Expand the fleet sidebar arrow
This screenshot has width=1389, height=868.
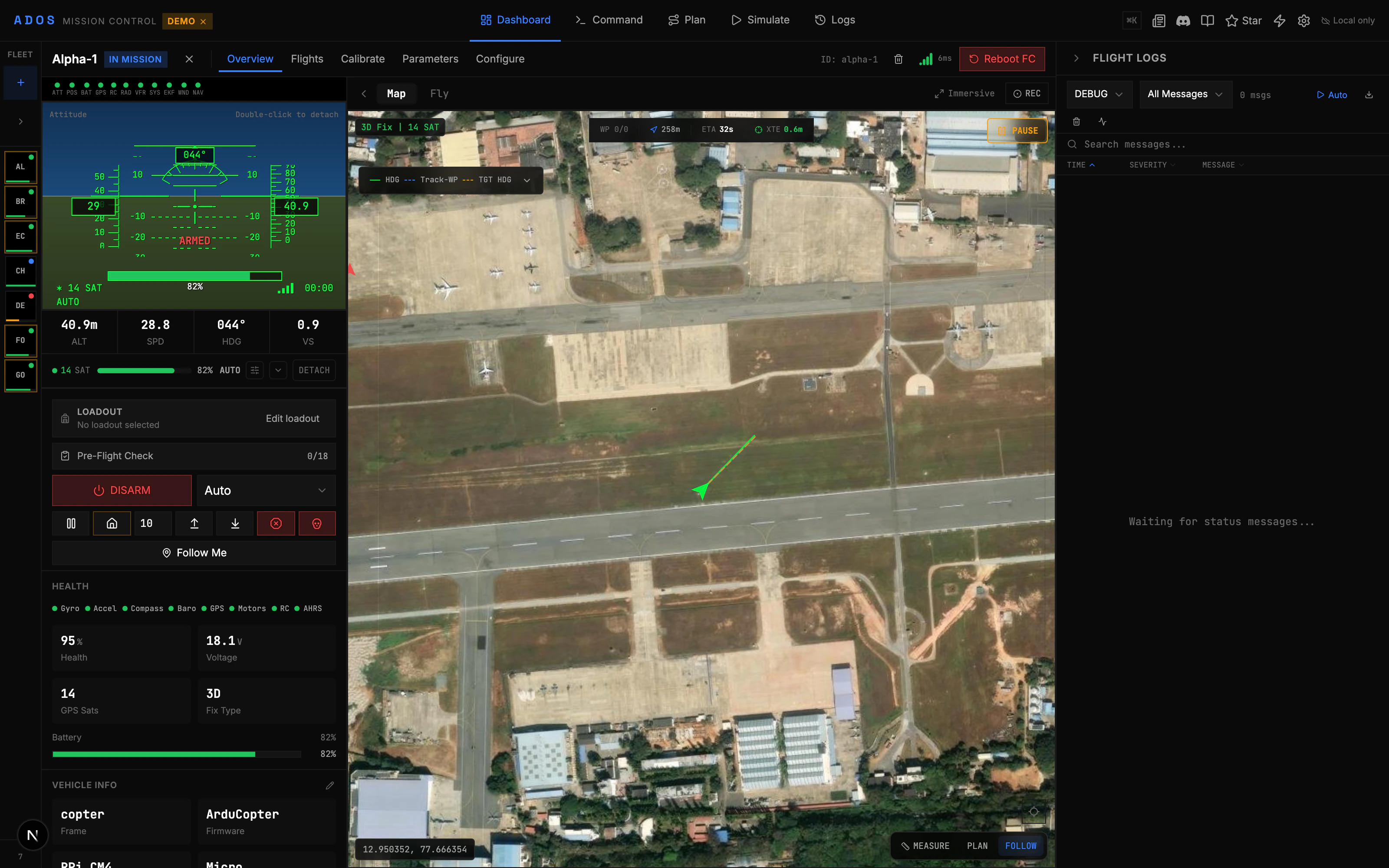coord(21,122)
